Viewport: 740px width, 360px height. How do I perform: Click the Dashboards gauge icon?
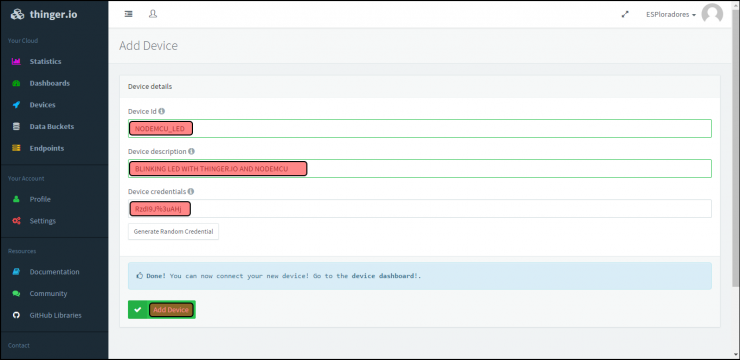[16, 83]
